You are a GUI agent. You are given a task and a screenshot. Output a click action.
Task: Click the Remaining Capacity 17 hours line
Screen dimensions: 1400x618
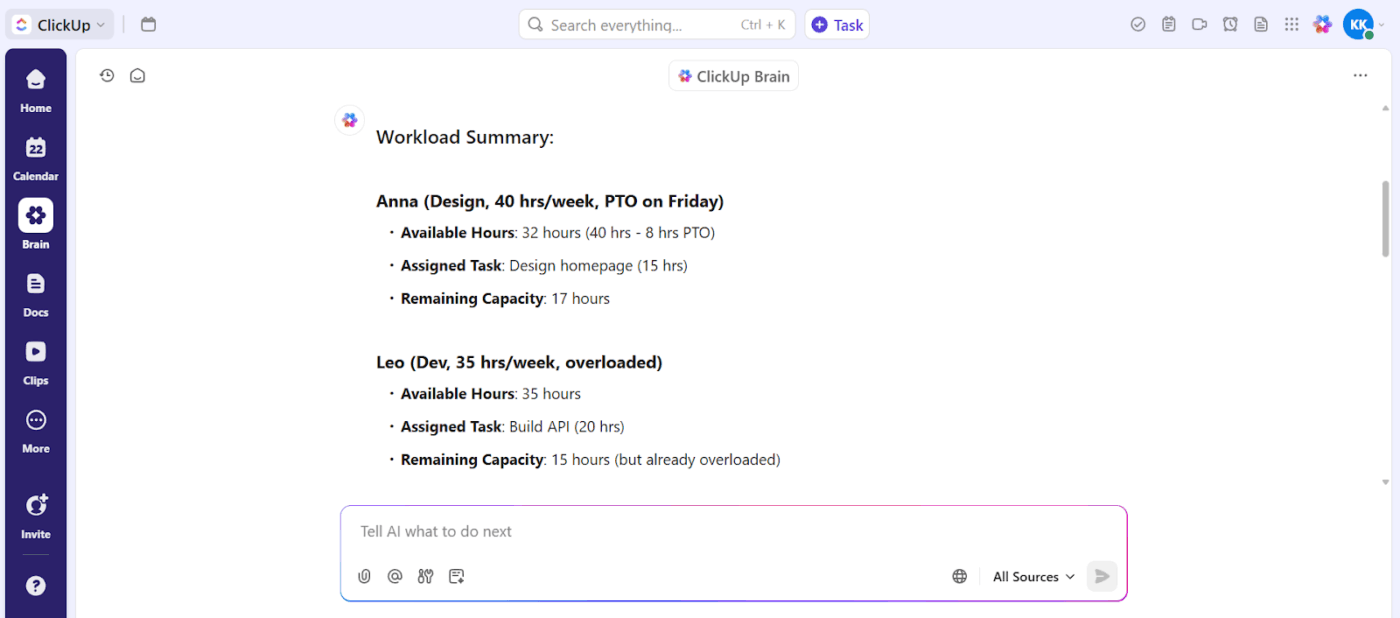505,298
